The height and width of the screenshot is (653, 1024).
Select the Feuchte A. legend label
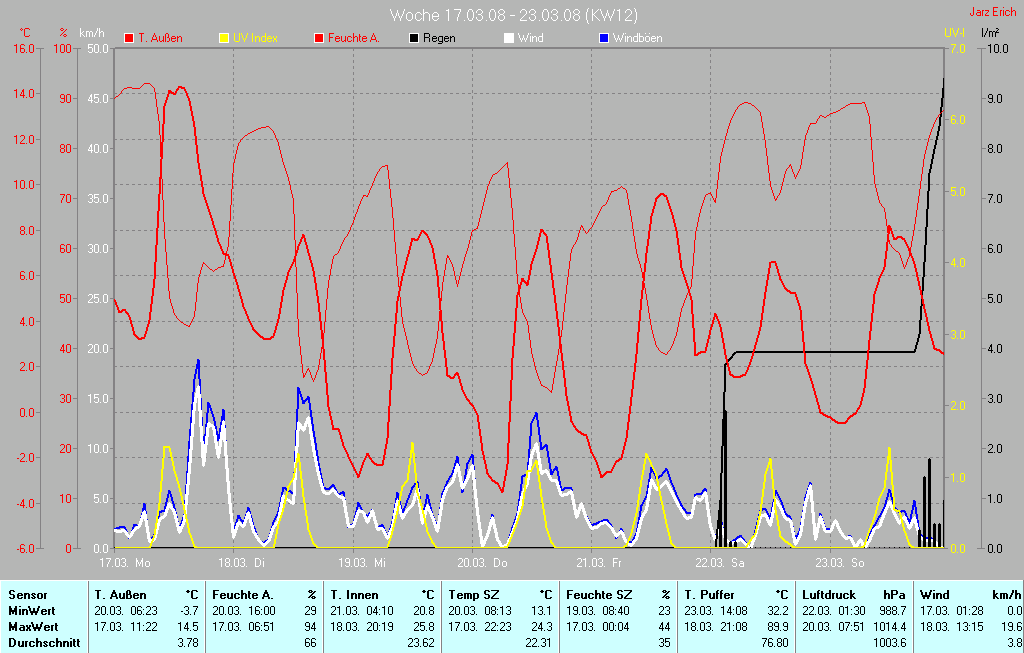353,39
